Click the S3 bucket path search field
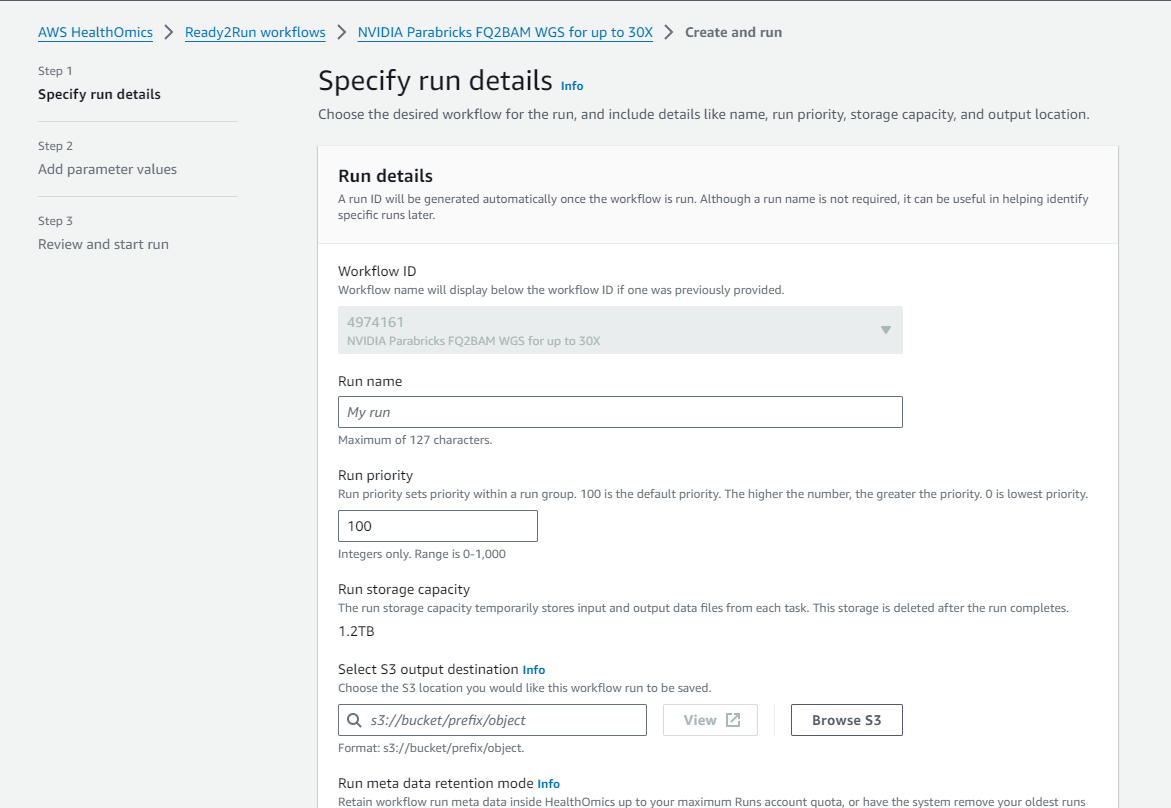Image resolution: width=1171 pixels, height=808 pixels. [x=505, y=720]
